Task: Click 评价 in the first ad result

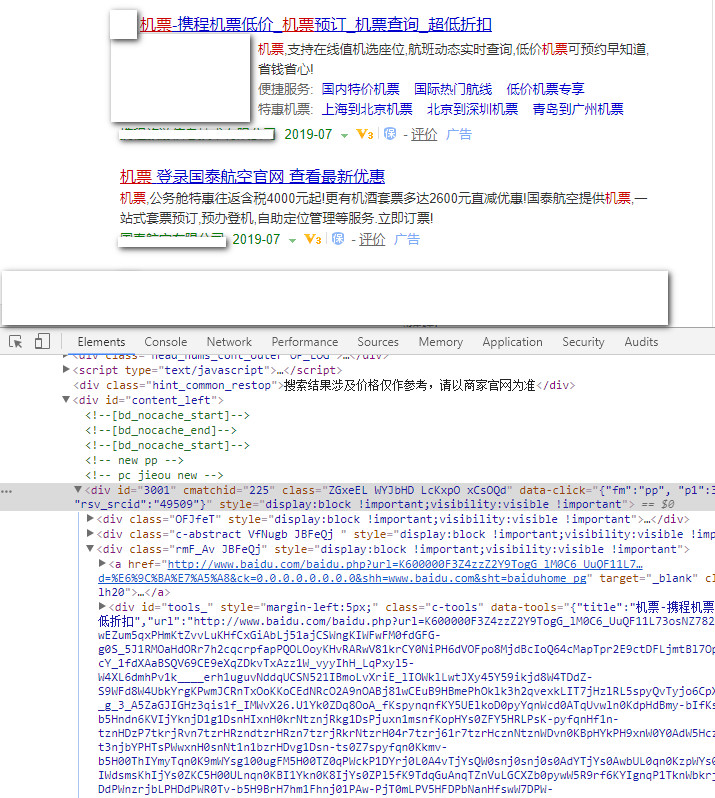Action: (x=424, y=134)
